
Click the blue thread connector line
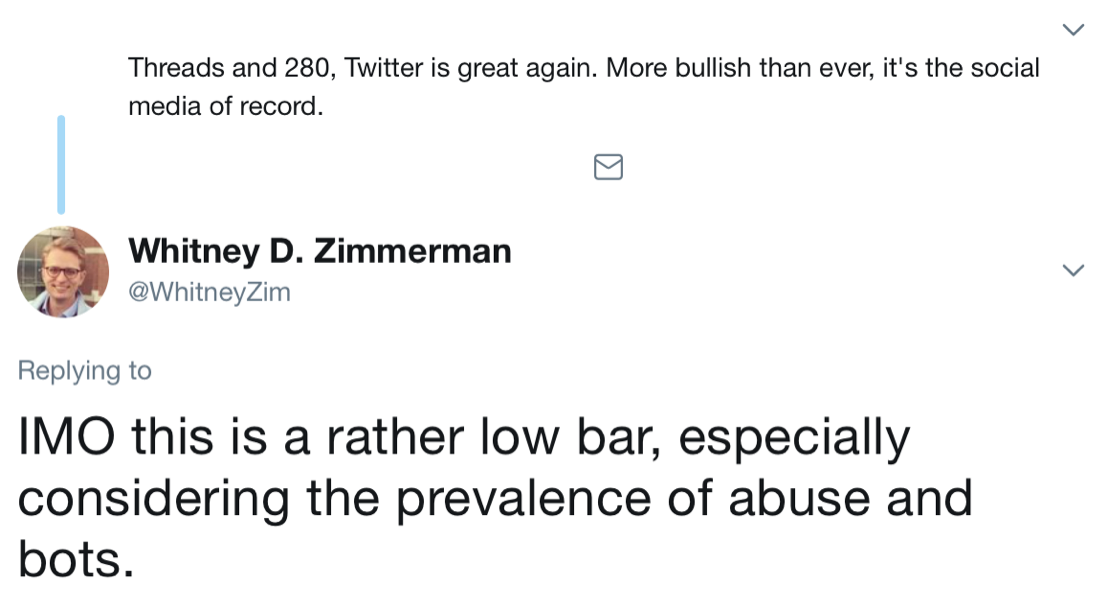[61, 164]
